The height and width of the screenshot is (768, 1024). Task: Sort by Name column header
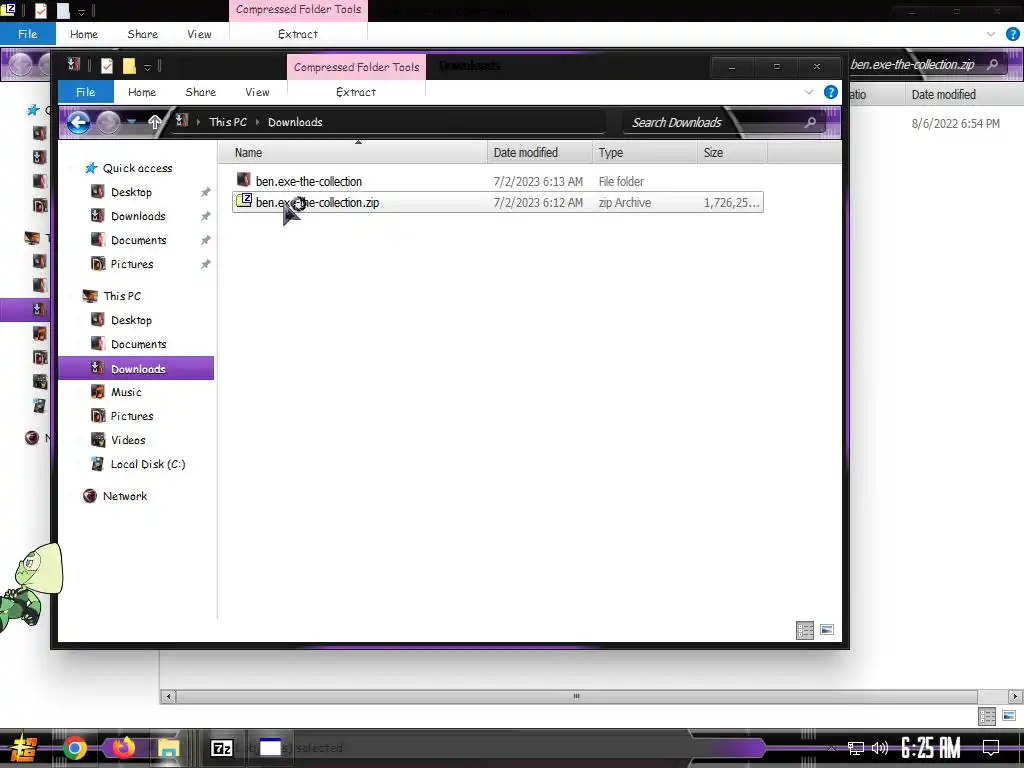pyautogui.click(x=358, y=153)
